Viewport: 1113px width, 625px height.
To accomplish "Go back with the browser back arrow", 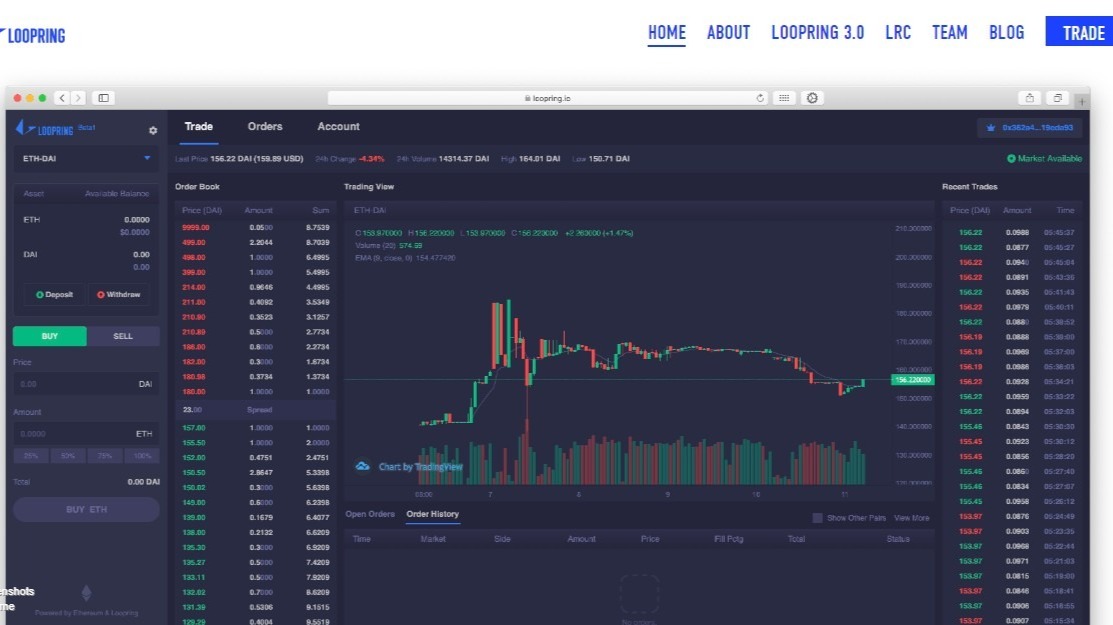I will tap(62, 98).
